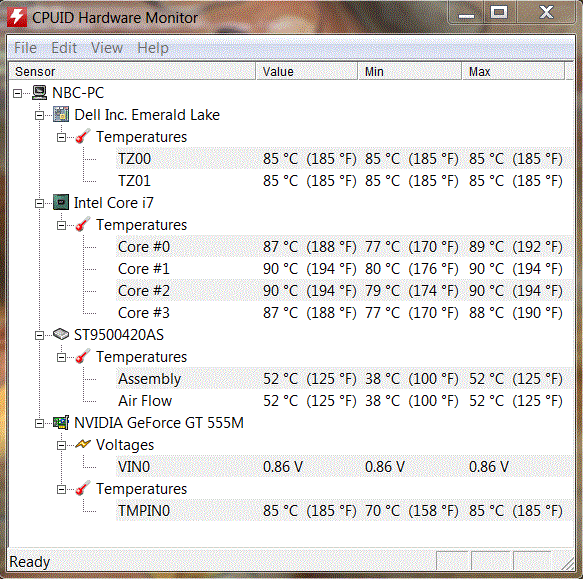Select the Core #1 temperature row
583x579 pixels.
point(344,269)
